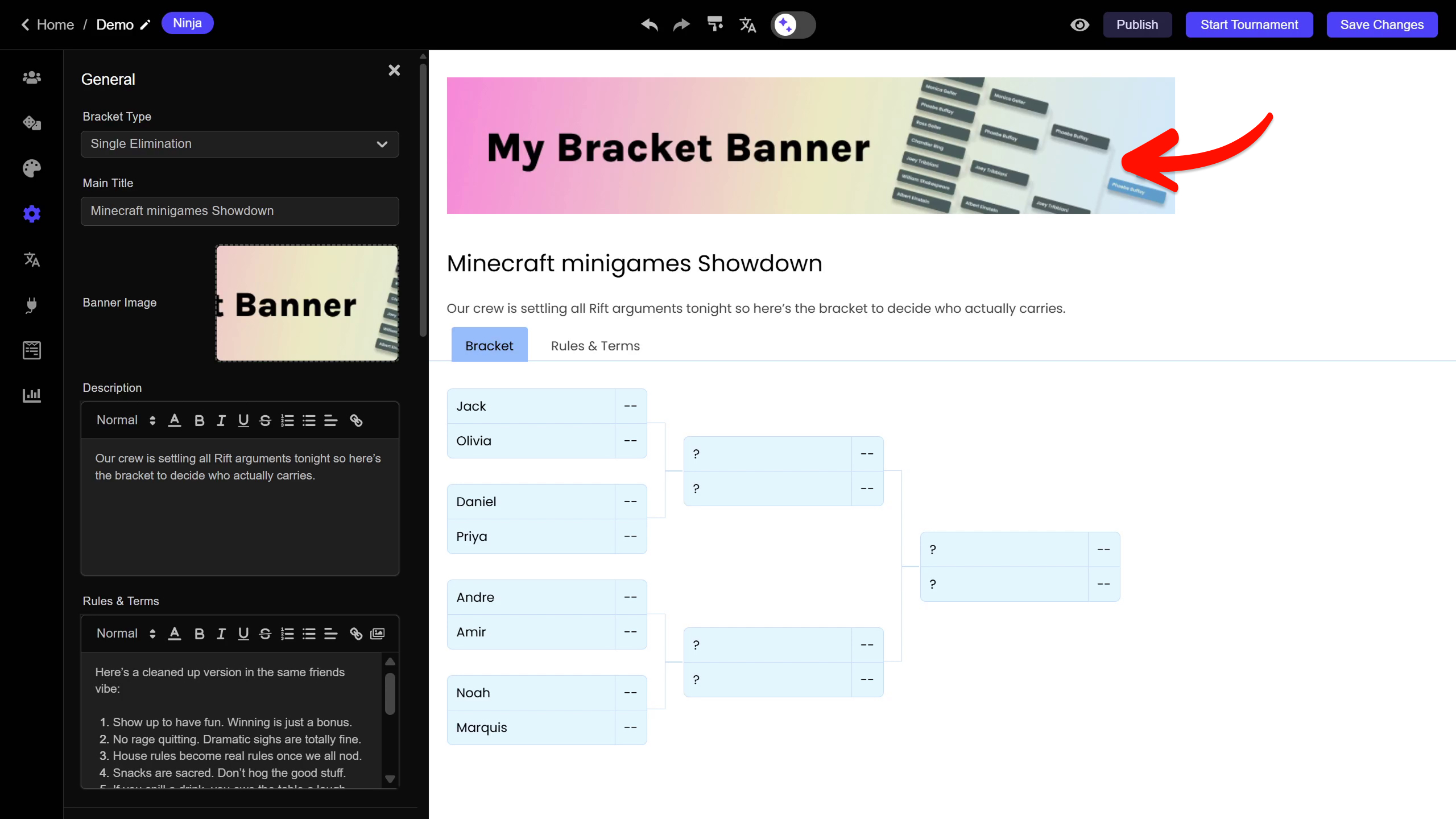Viewport: 1456px width, 819px height.
Task: Toggle preview with the eye icon
Action: pos(1079,24)
